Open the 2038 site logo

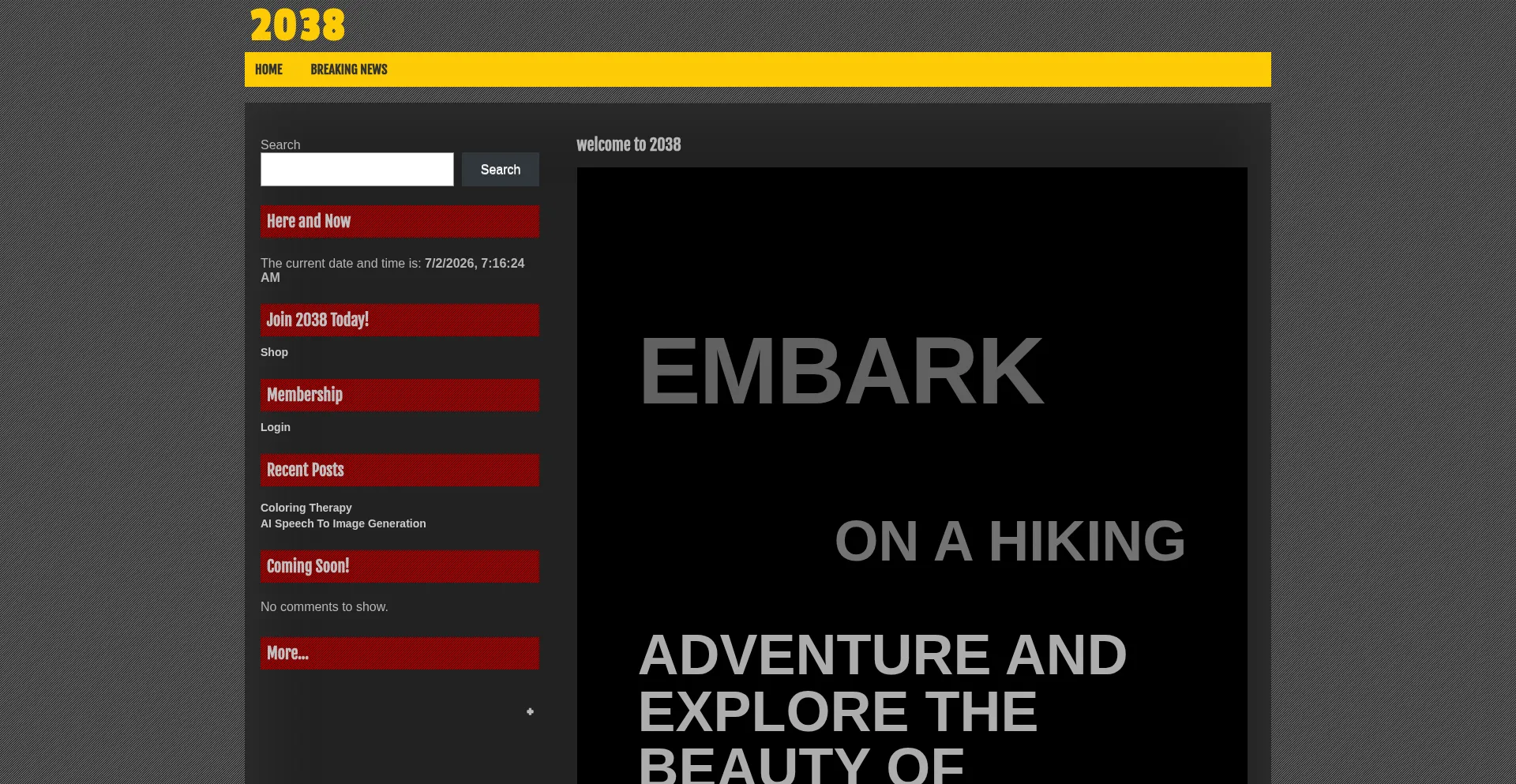[x=298, y=25]
